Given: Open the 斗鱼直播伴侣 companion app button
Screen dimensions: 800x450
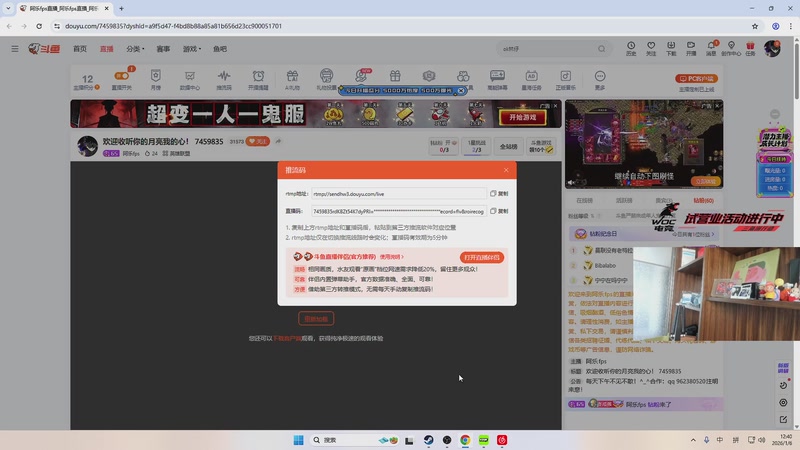Looking at the screenshot, I should pyautogui.click(x=481, y=257).
